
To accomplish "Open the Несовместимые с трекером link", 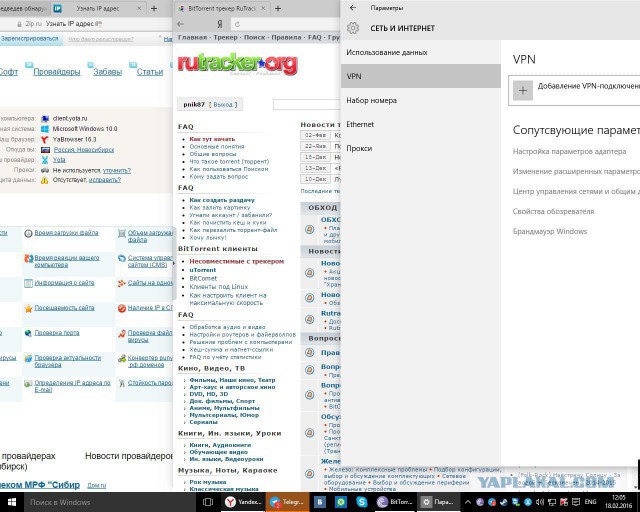I will [237, 261].
